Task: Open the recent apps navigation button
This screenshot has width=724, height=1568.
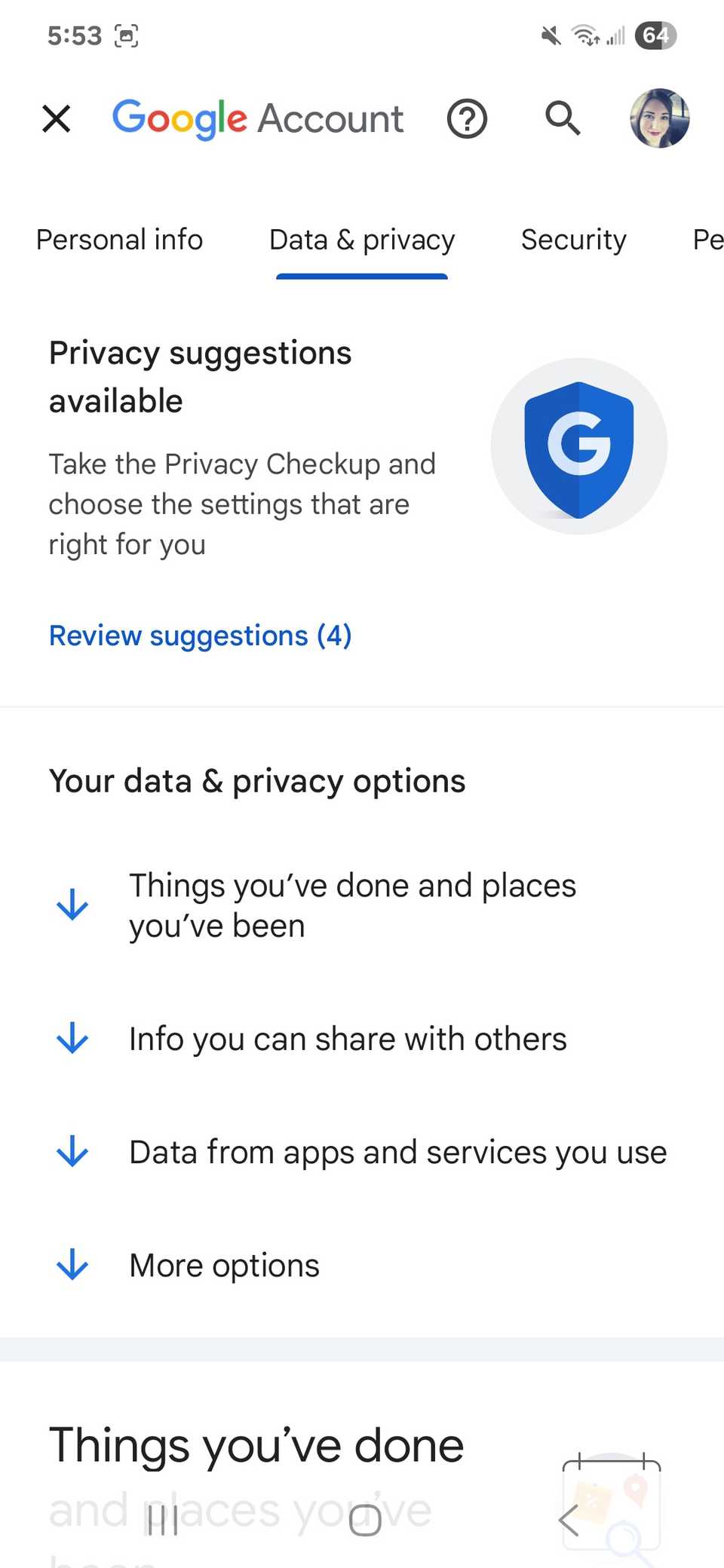Action: tap(162, 1519)
